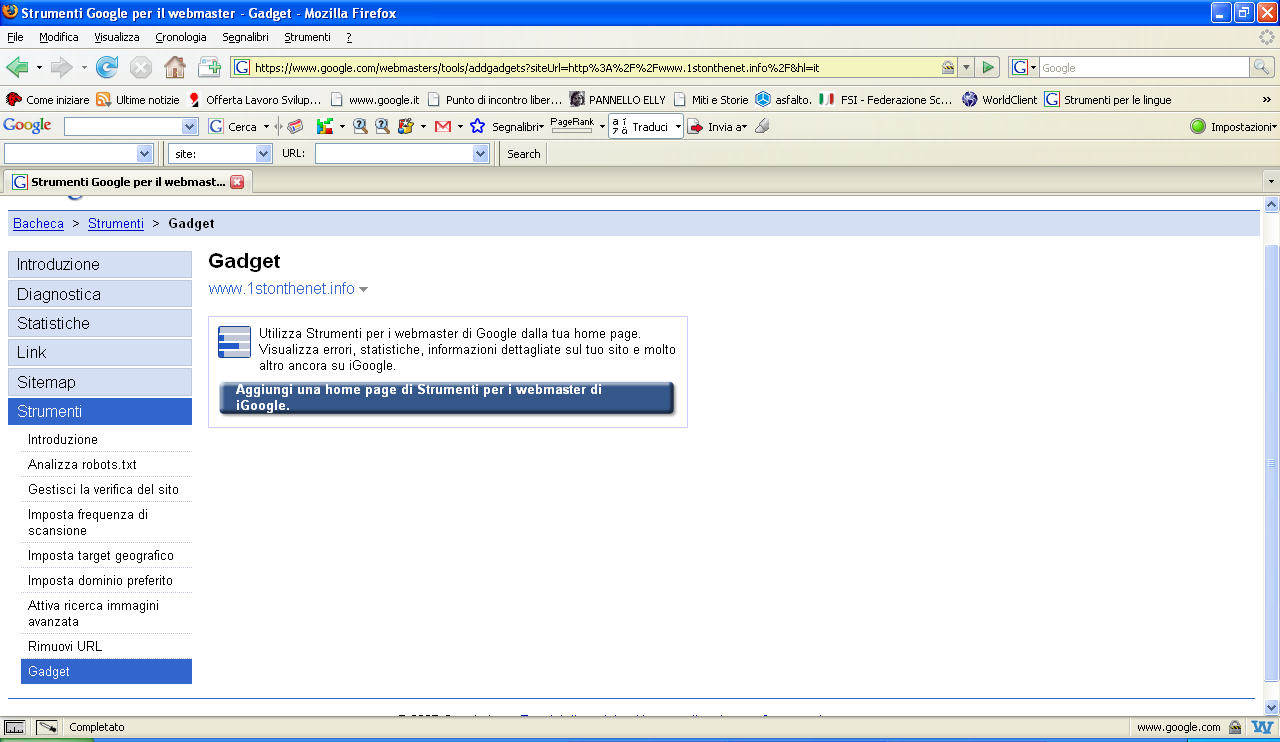Click the Strumenti breadcrumb link

point(116,223)
